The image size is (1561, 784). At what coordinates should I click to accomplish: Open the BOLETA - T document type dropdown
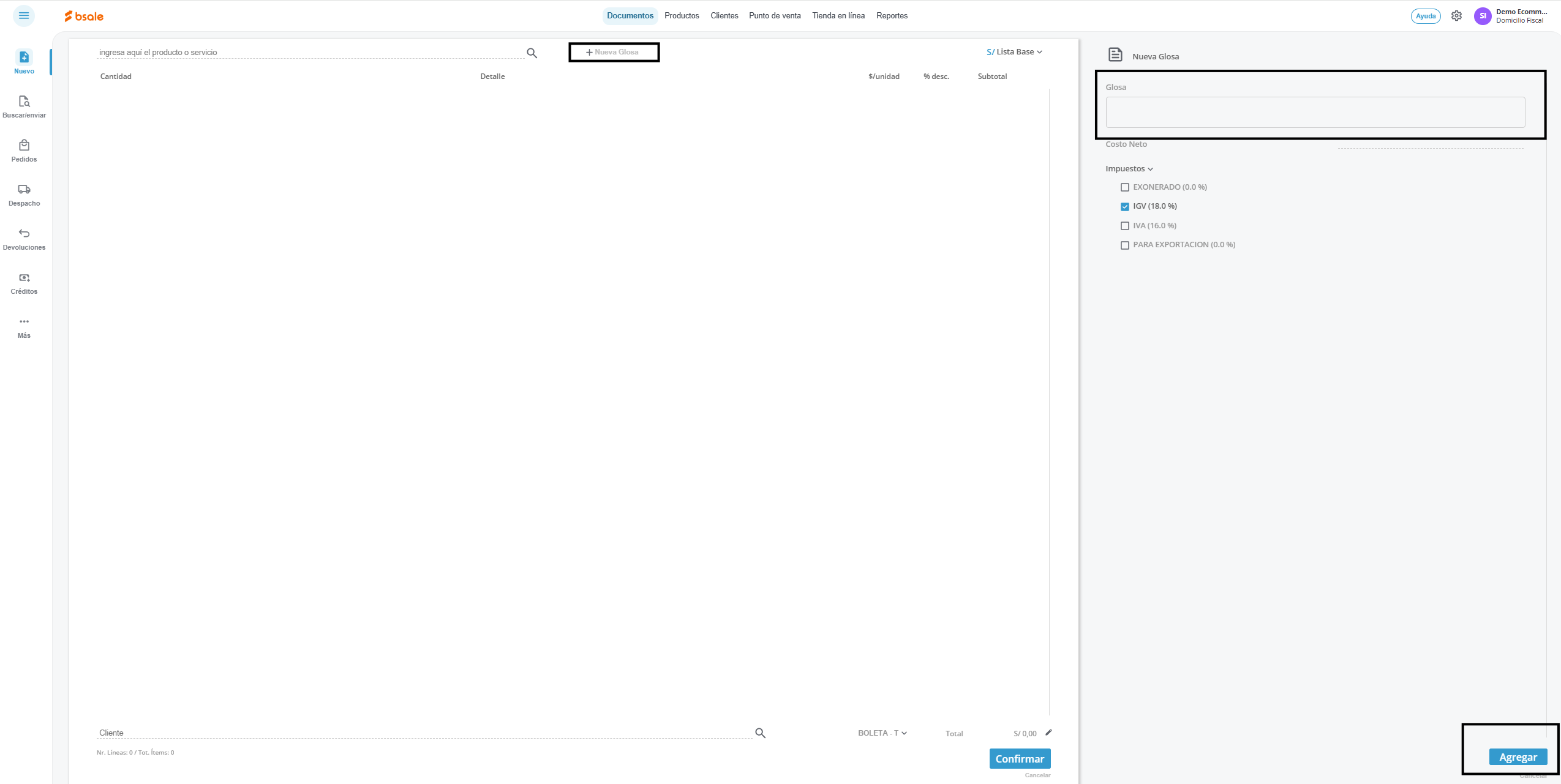pos(882,733)
